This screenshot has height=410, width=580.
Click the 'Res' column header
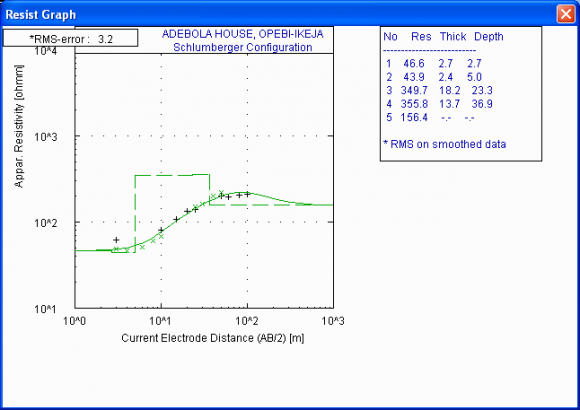pyautogui.click(x=421, y=37)
